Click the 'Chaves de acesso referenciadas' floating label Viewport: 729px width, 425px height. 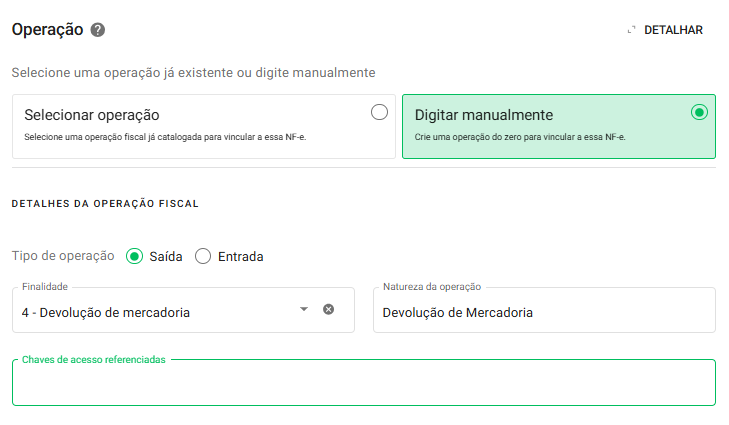(x=94, y=359)
